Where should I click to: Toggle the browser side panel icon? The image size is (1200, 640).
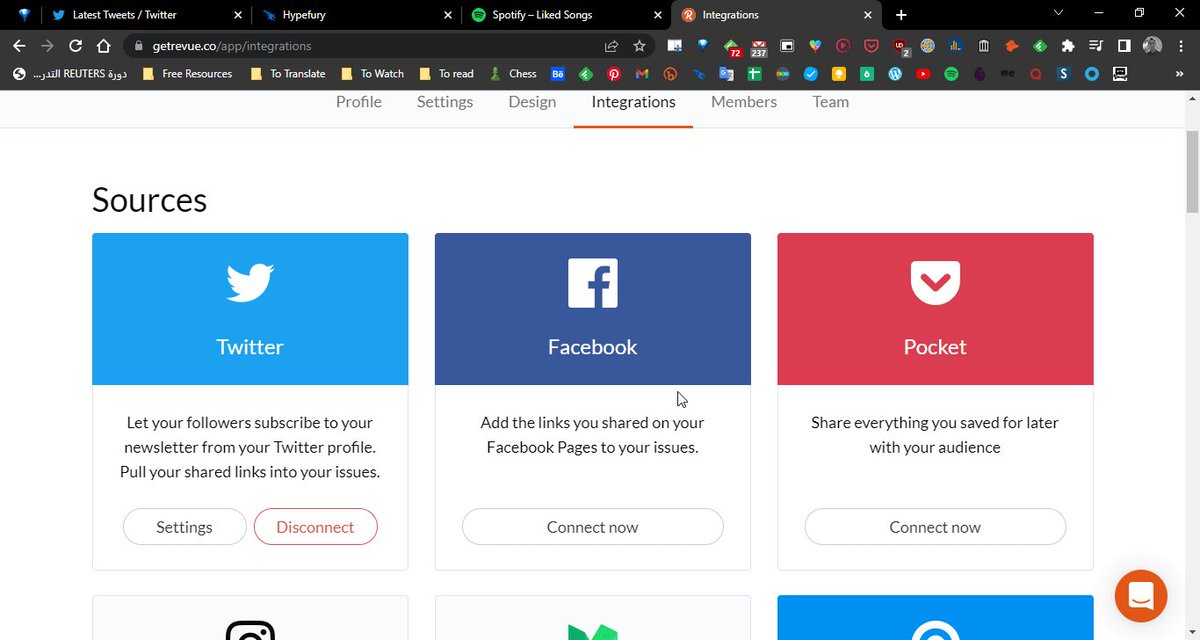[x=1124, y=46]
